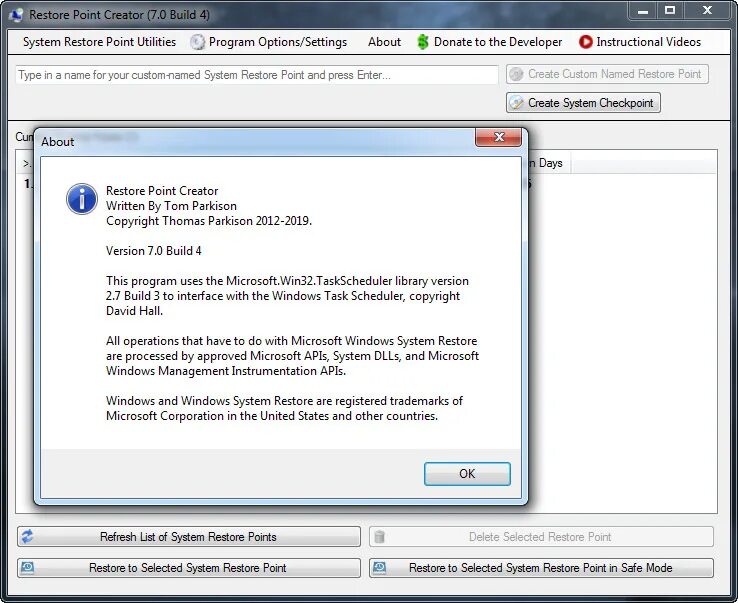This screenshot has width=738, height=603.
Task: Click the Restore Point Creator title bar app icon
Action: pyautogui.click(x=16, y=15)
